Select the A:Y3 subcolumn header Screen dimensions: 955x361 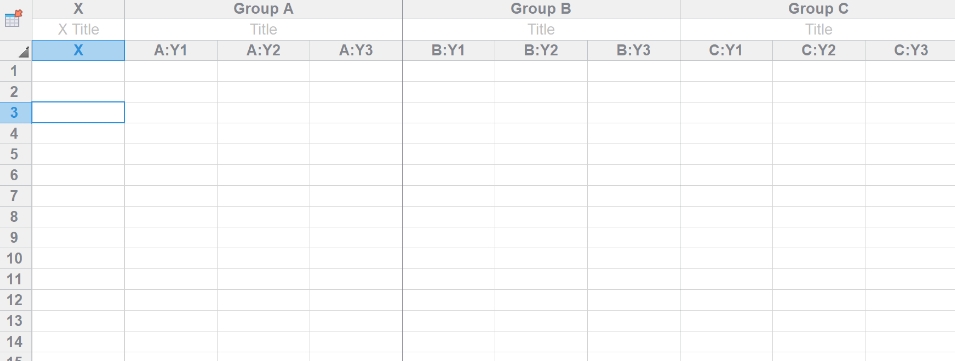(x=356, y=51)
